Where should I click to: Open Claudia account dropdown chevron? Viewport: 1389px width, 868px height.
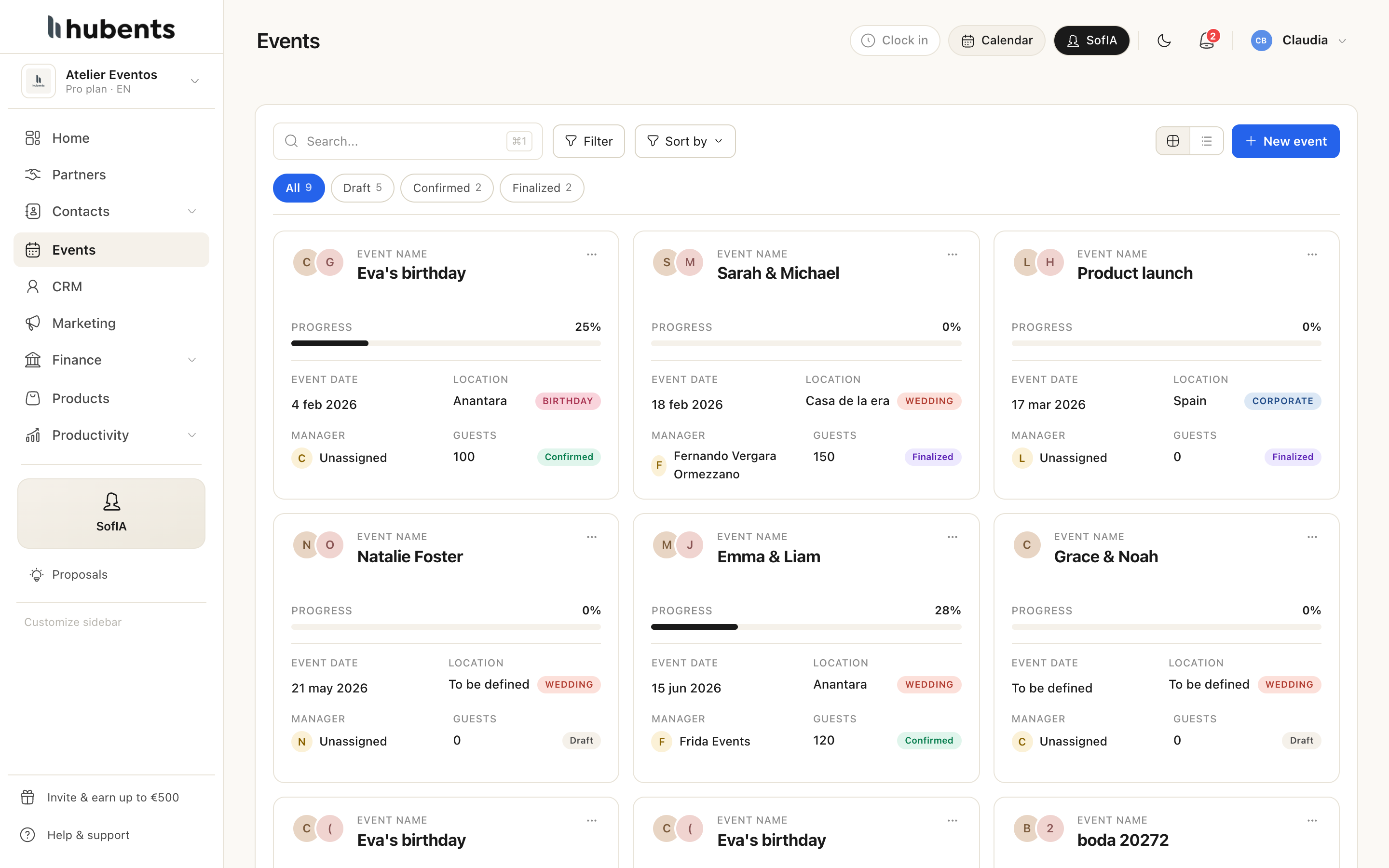click(x=1342, y=41)
